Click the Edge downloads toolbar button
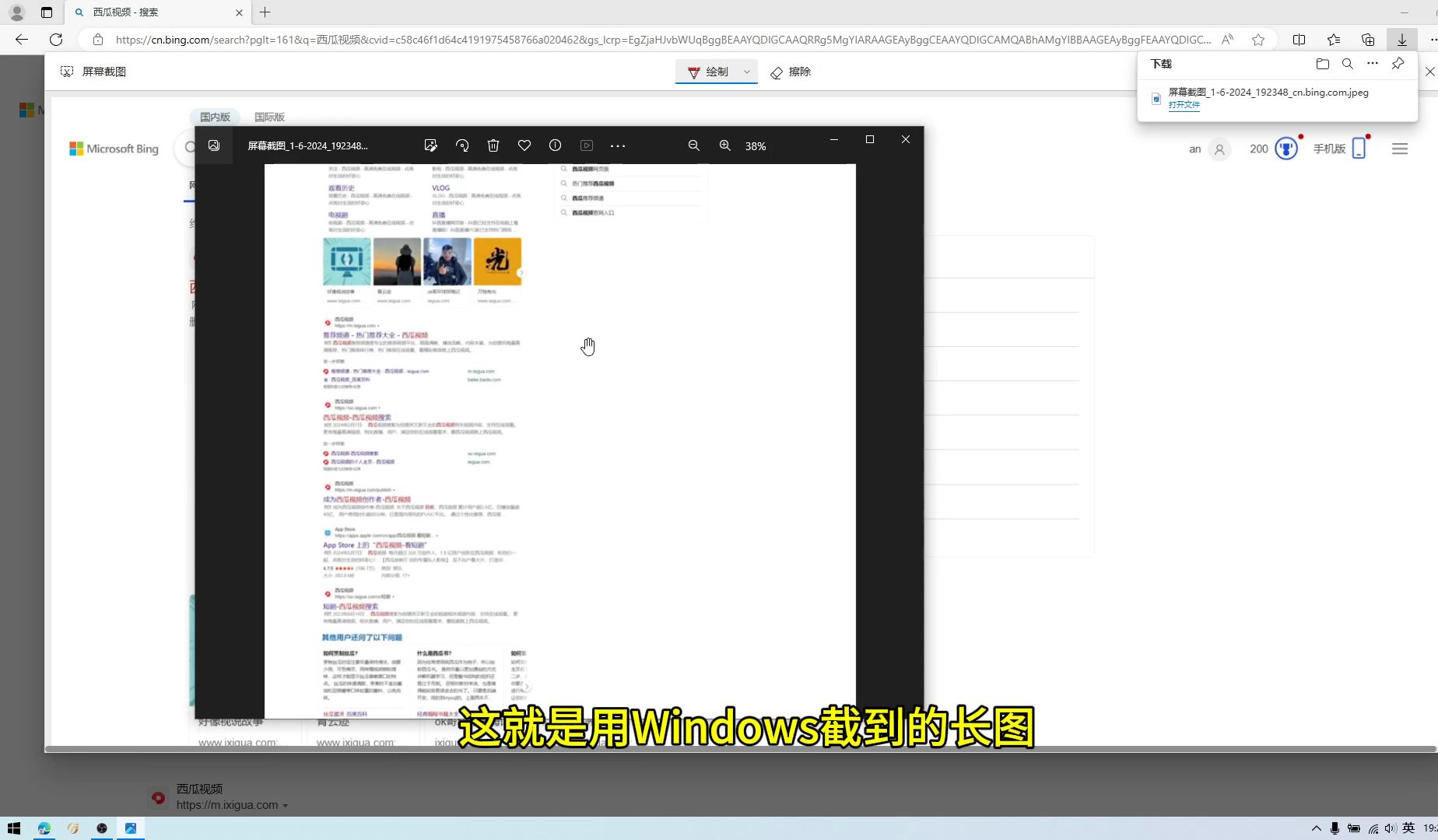Viewport: 1438px width, 840px height. coord(1401,40)
